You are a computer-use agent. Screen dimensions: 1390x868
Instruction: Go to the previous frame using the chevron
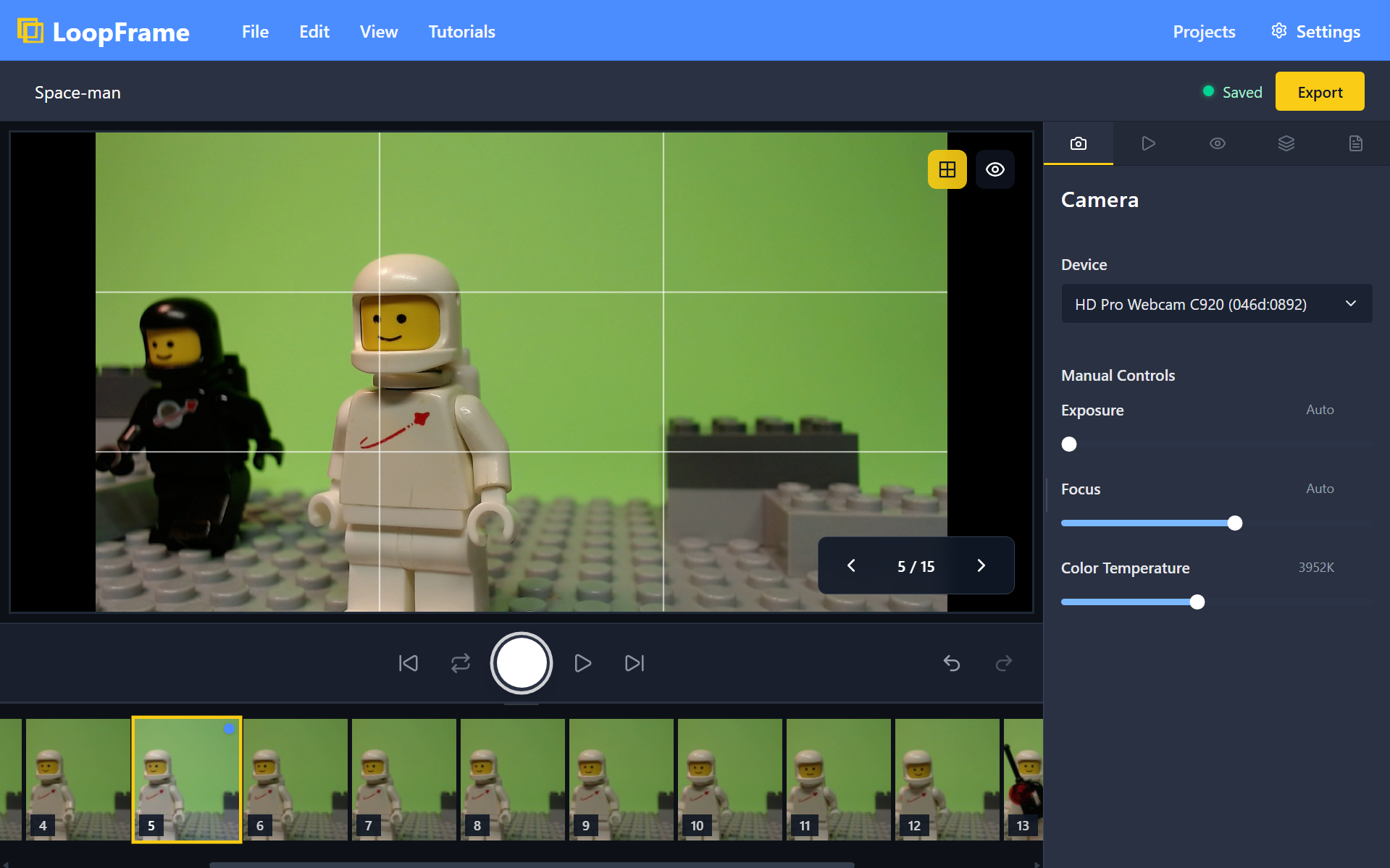click(850, 565)
